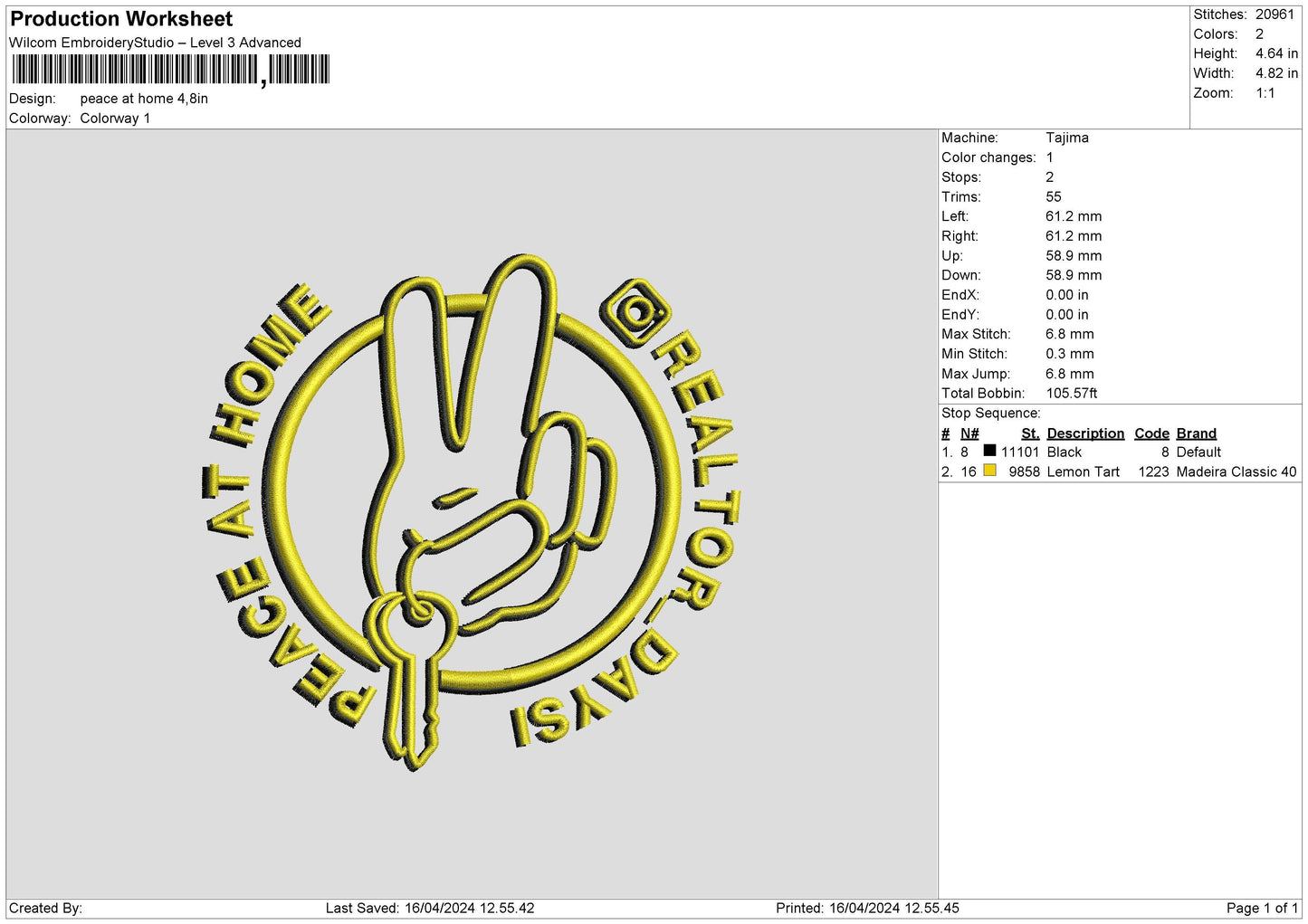This screenshot has height=924, width=1308.
Task: Click the Machine value 'Tajima'
Action: coord(1067,138)
